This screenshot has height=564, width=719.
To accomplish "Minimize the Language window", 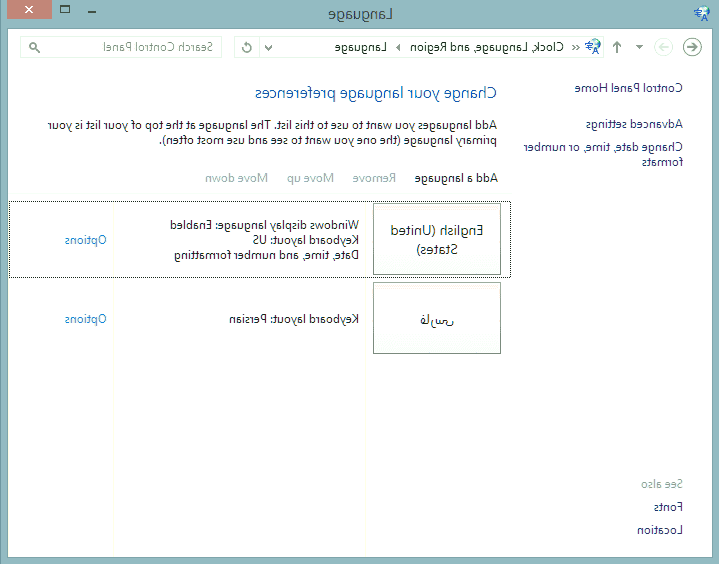I will pyautogui.click(x=92, y=11).
